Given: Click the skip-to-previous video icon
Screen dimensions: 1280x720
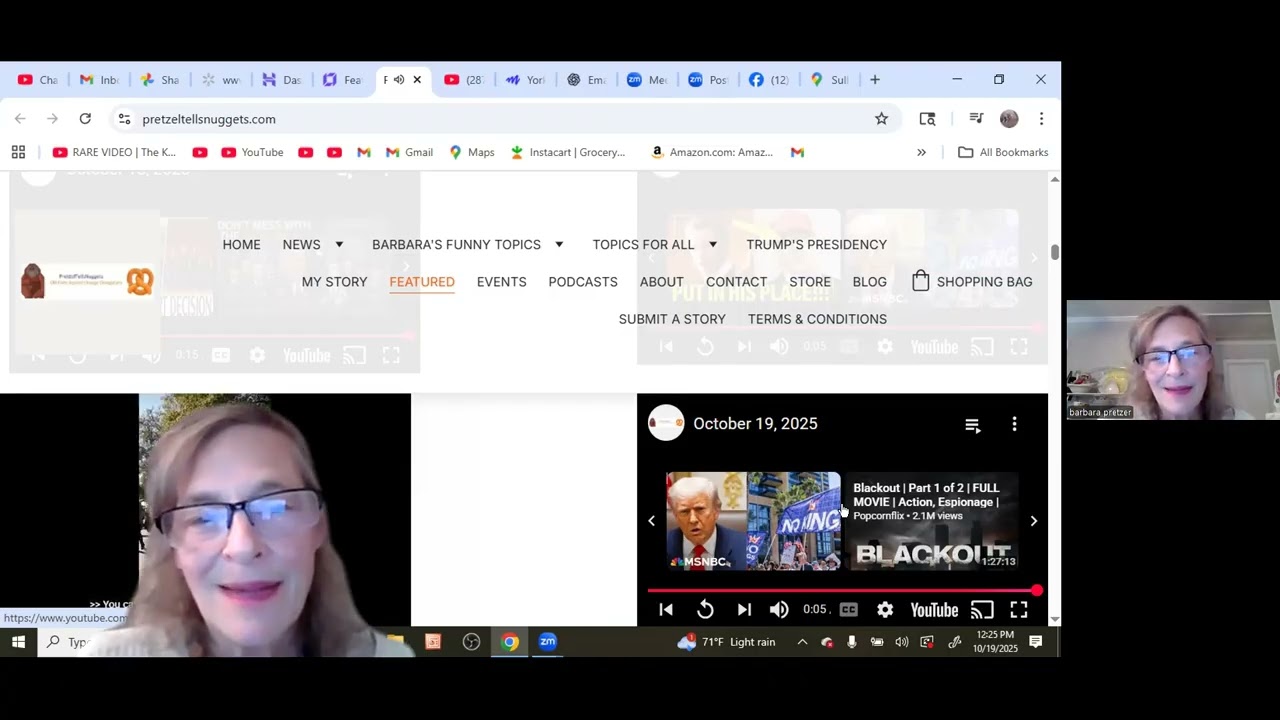Looking at the screenshot, I should tap(666, 609).
